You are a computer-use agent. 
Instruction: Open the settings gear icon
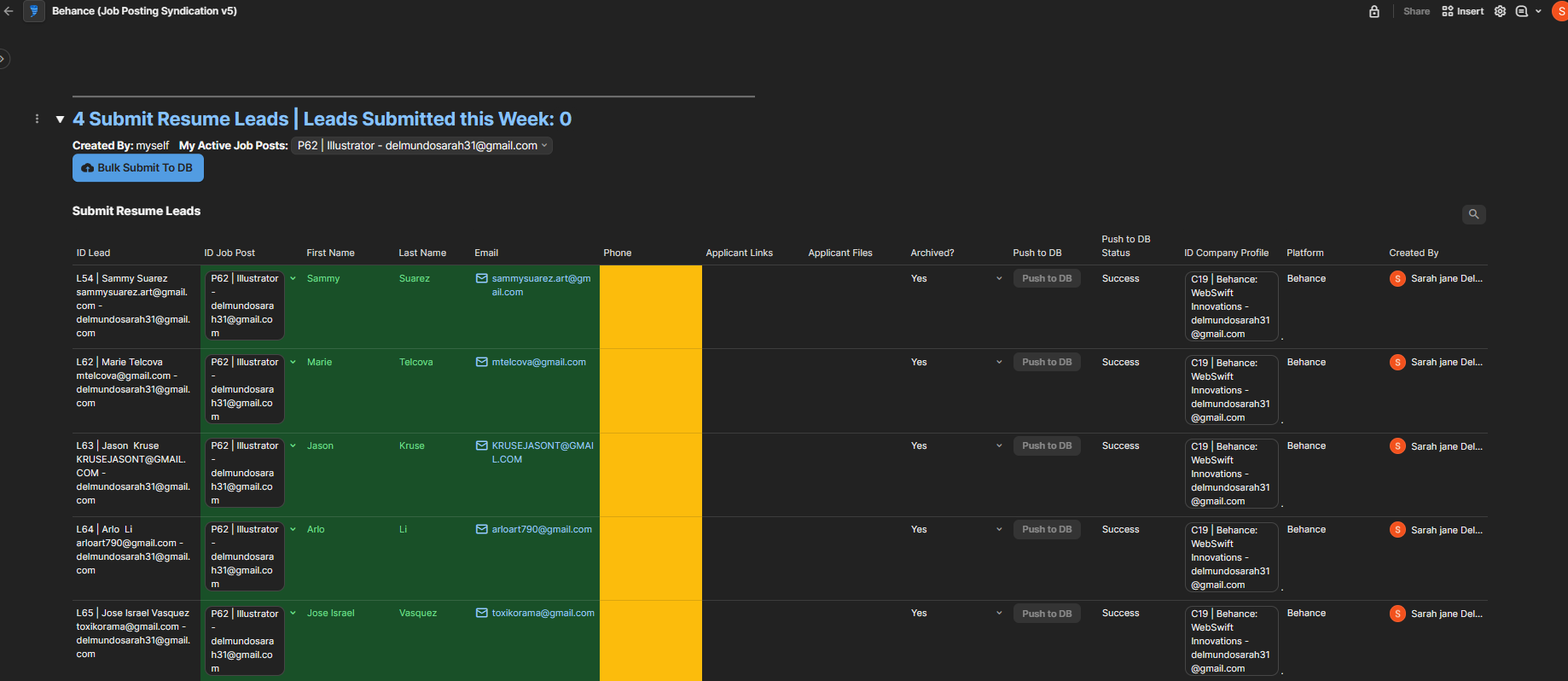pos(1500,11)
